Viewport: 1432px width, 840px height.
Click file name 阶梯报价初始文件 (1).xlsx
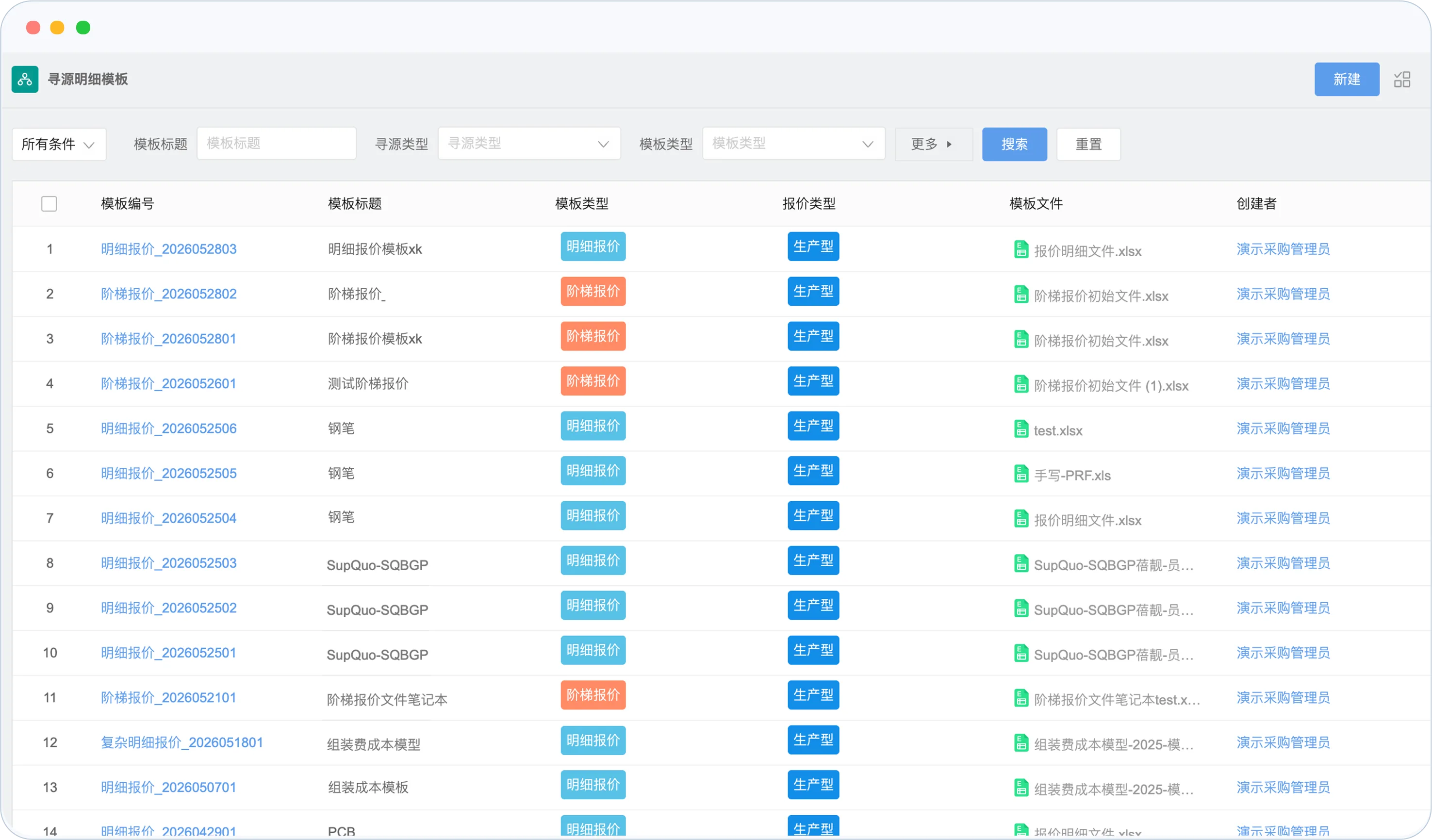(1111, 386)
